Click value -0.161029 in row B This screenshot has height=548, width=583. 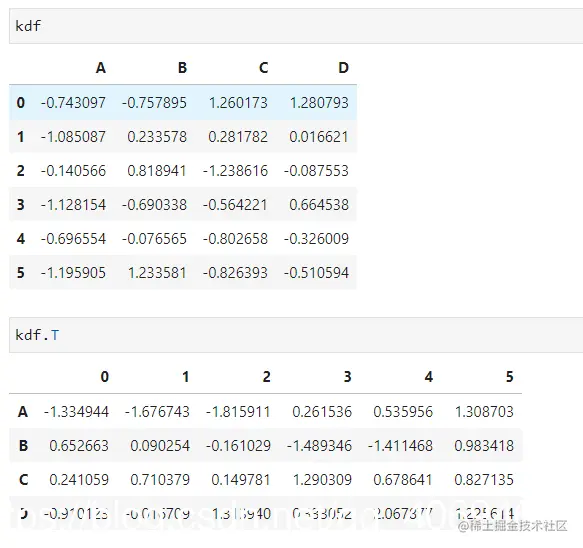tap(238, 446)
